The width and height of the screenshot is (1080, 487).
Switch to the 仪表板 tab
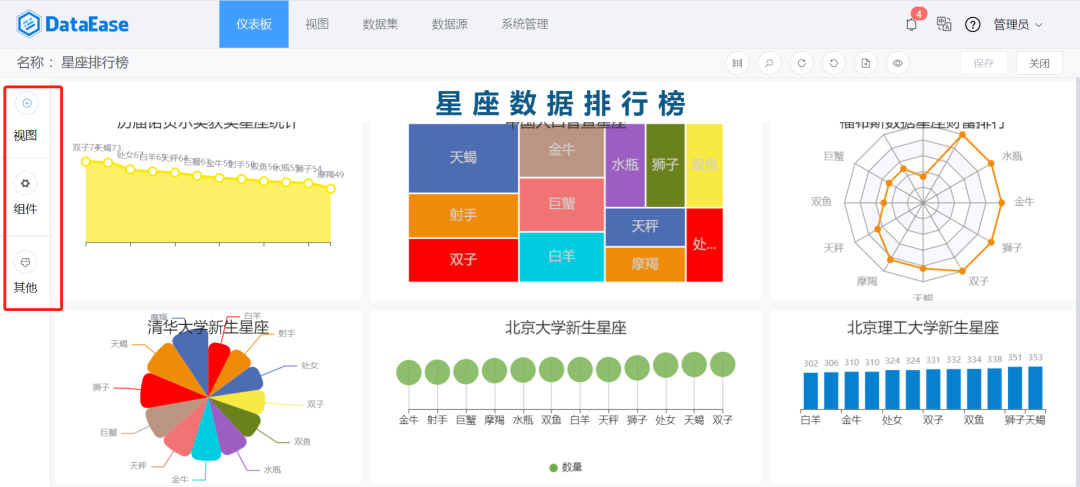pos(254,24)
